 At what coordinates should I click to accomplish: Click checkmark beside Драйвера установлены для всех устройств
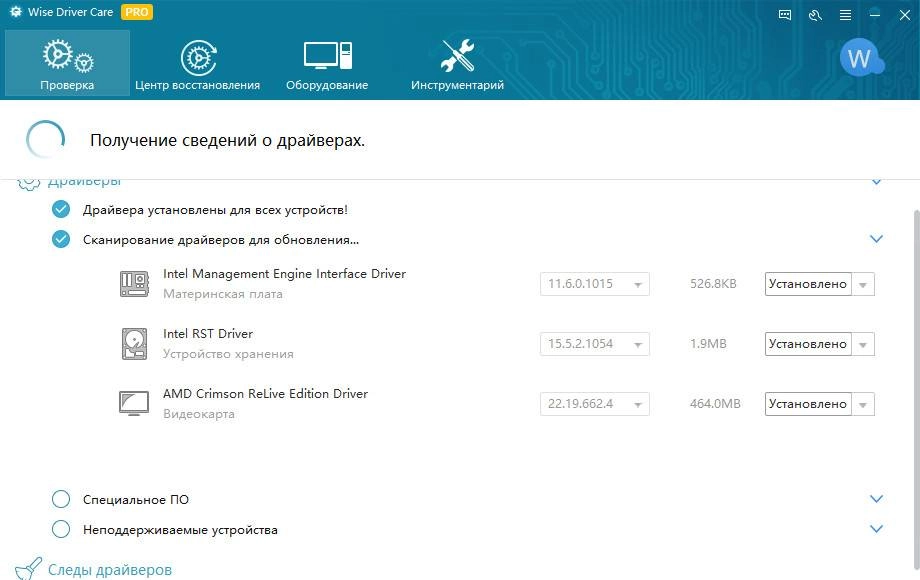60,209
